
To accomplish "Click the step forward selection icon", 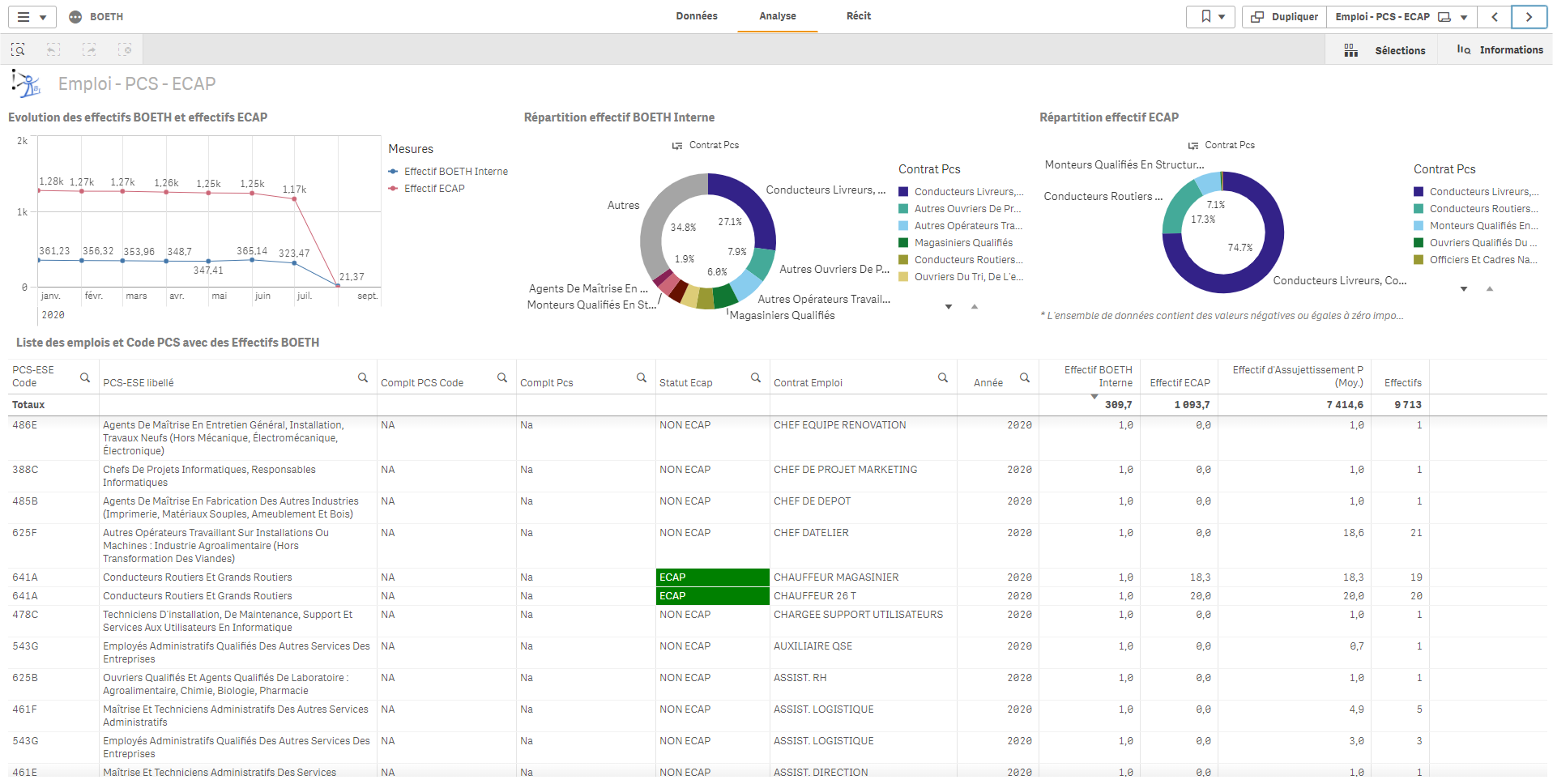I will (89, 50).
